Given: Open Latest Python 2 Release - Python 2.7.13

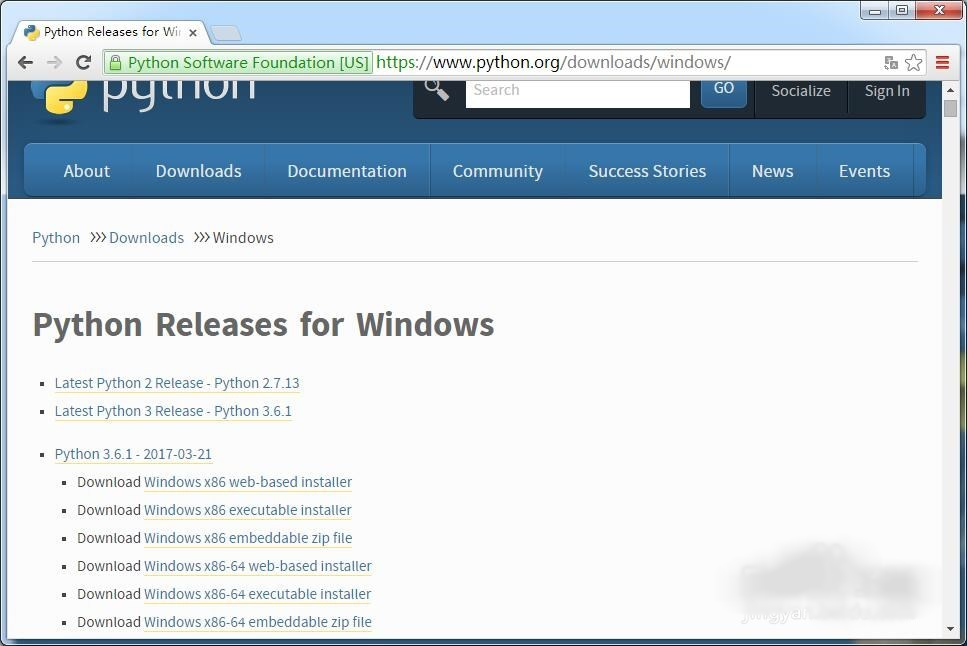Looking at the screenshot, I should [177, 383].
